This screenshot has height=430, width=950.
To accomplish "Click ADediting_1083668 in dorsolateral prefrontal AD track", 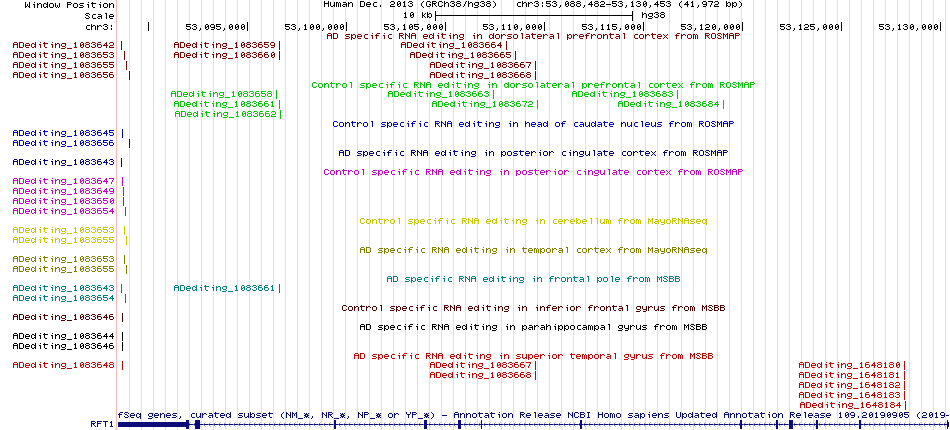I will [x=480, y=75].
